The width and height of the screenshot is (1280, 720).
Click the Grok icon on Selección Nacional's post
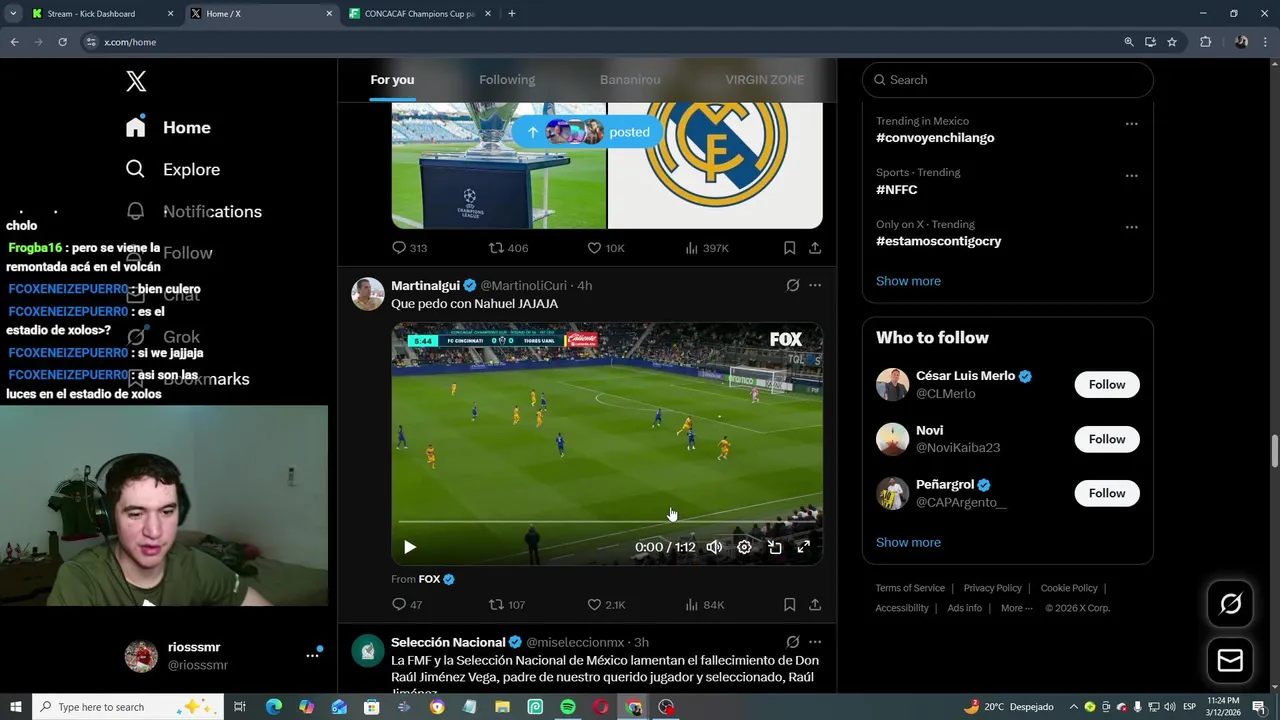click(793, 642)
